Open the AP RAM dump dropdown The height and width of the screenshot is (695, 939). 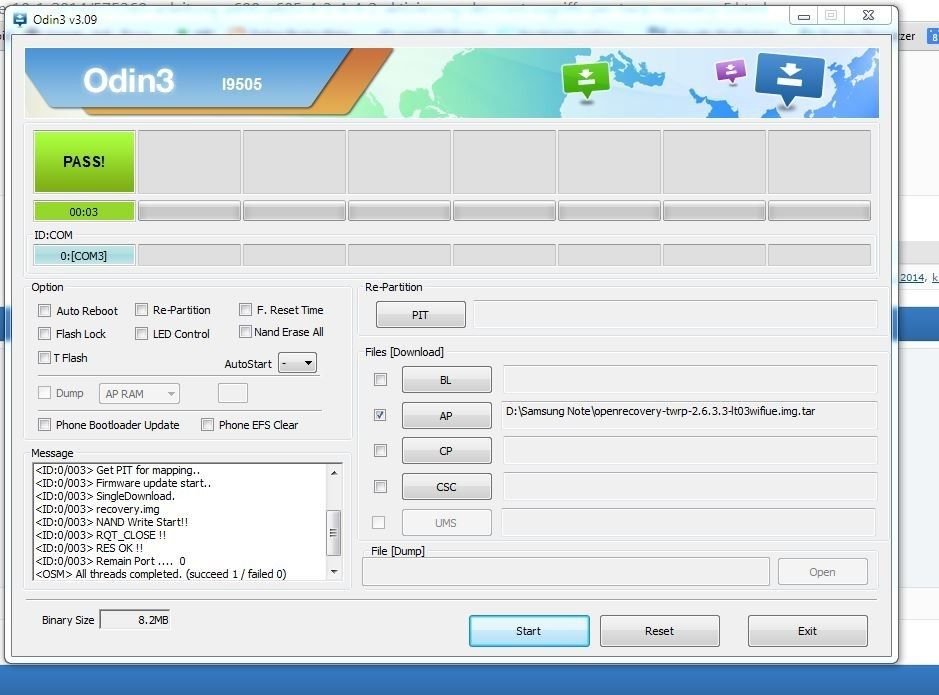coord(139,393)
